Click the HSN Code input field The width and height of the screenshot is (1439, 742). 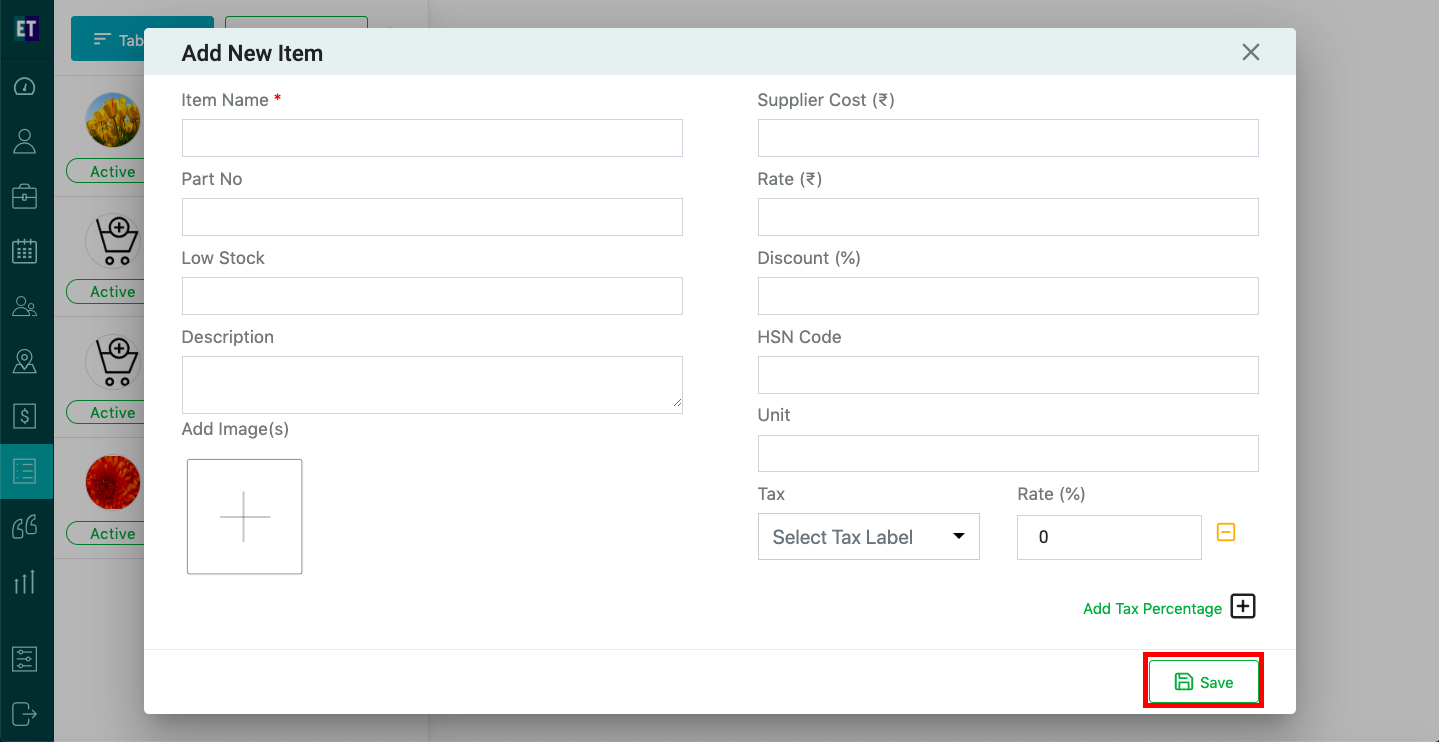point(1008,375)
